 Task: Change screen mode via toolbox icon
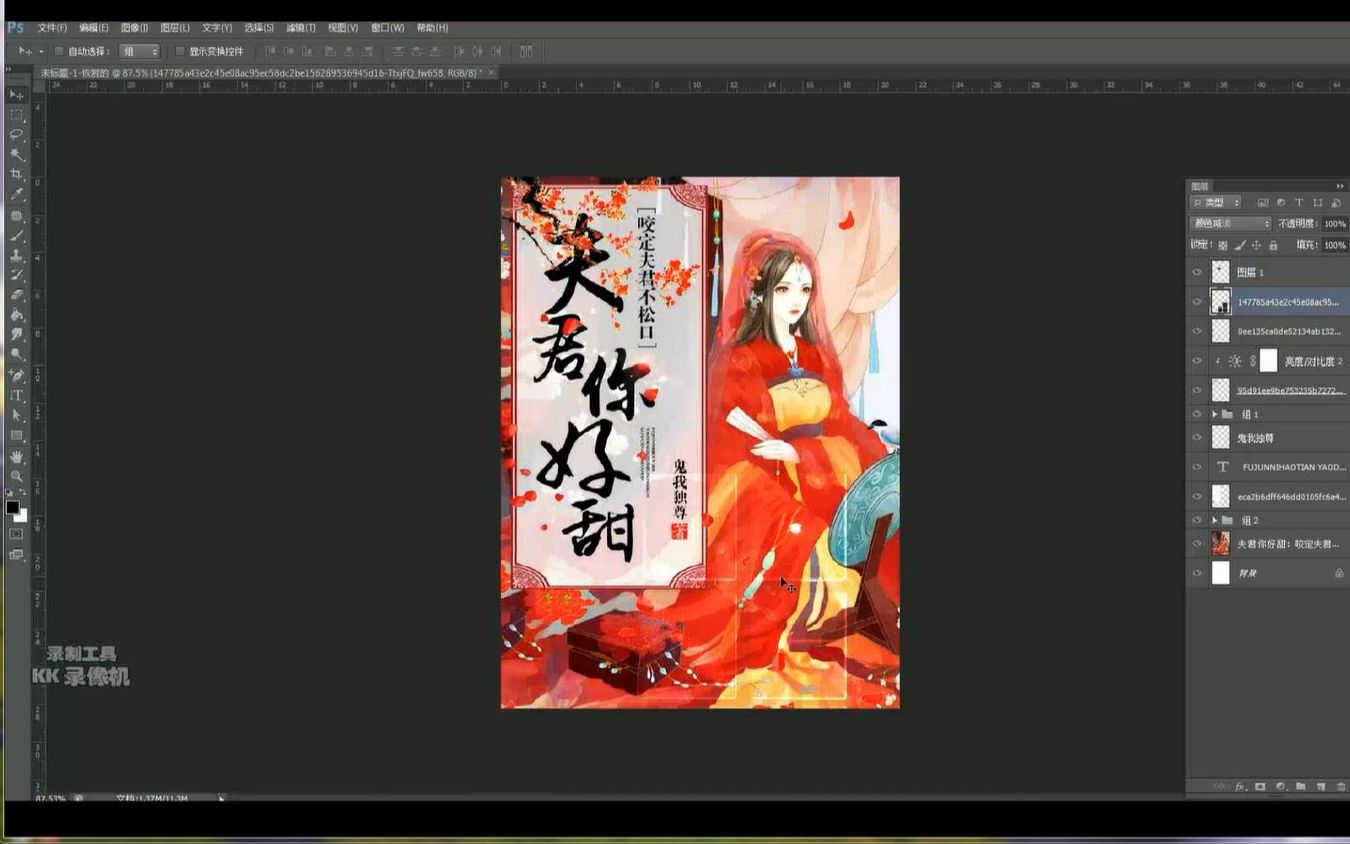[x=16, y=555]
